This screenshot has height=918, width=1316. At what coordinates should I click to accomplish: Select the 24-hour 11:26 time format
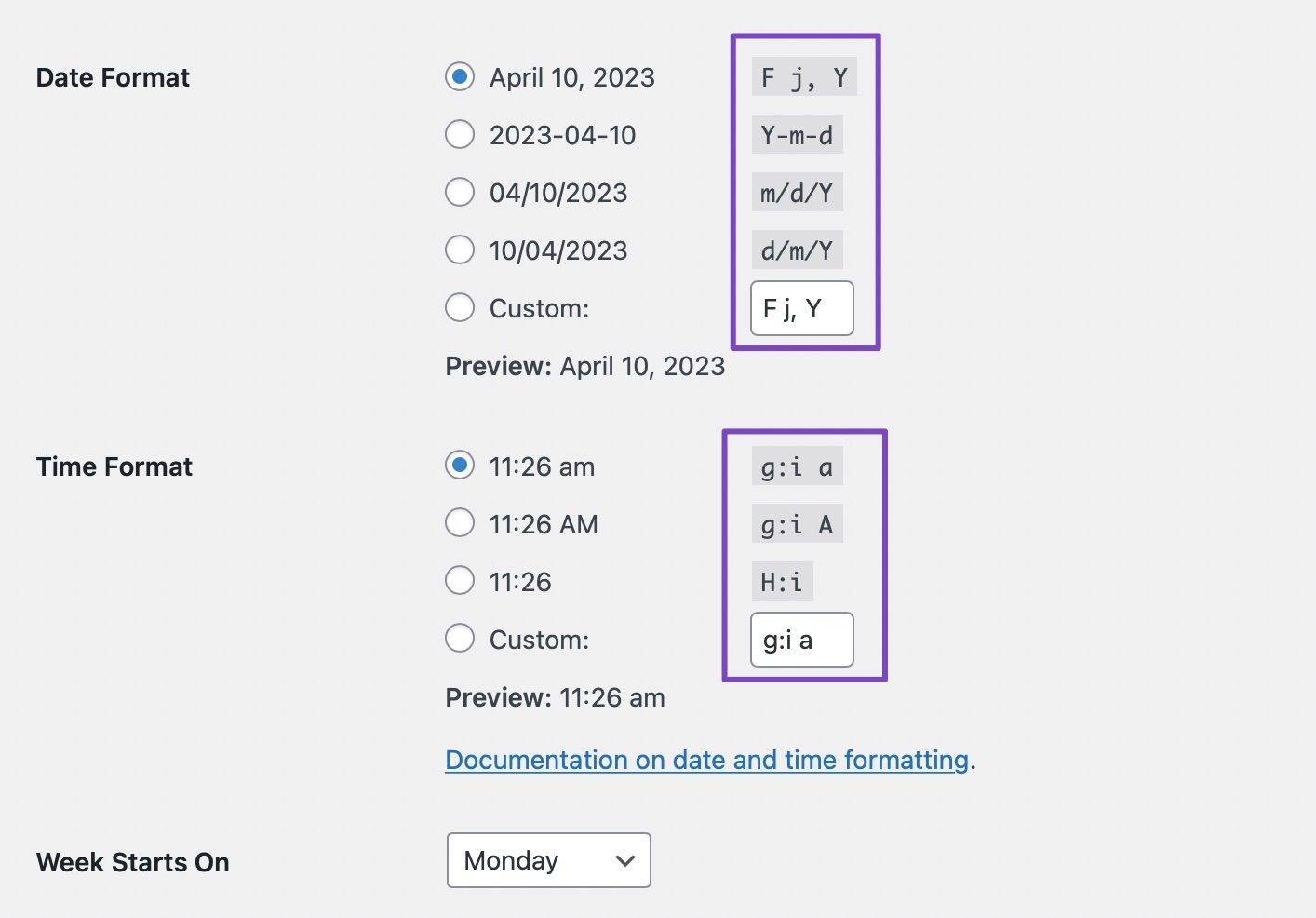coord(460,580)
